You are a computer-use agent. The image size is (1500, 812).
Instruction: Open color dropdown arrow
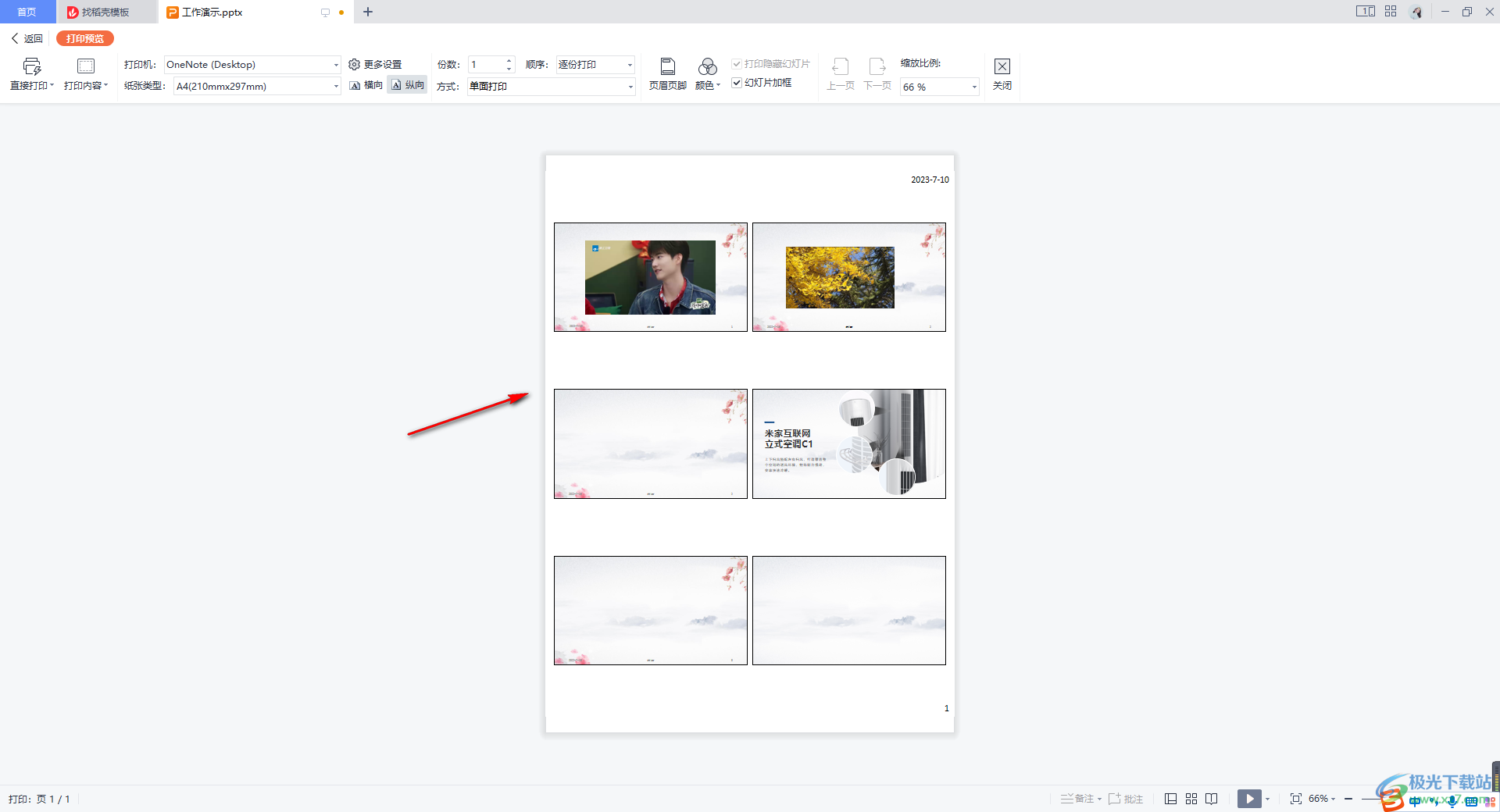(719, 85)
